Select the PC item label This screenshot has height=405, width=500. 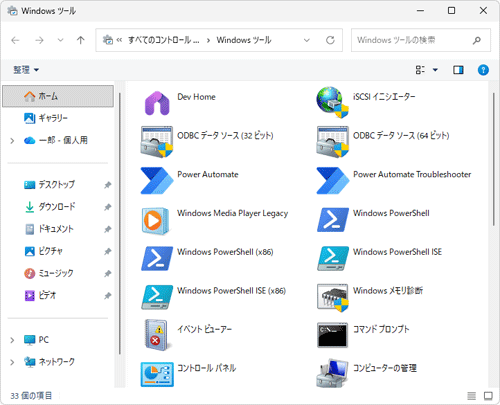(44, 340)
